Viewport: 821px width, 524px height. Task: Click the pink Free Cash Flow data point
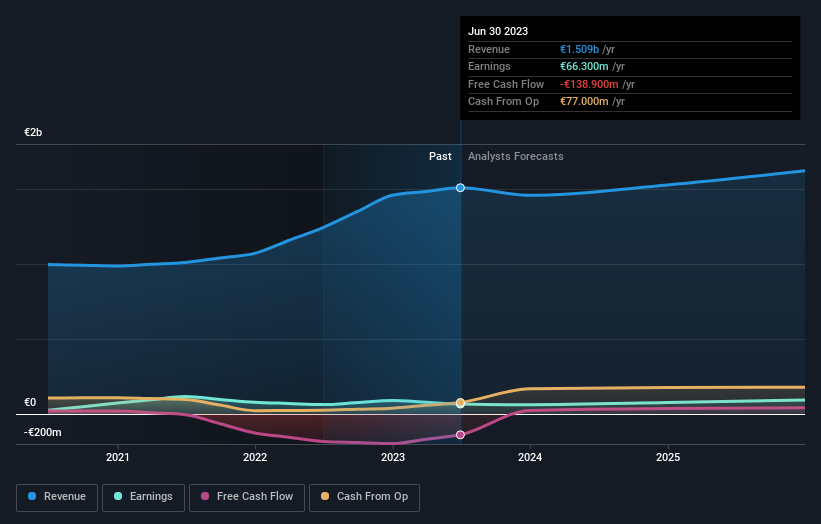click(460, 434)
